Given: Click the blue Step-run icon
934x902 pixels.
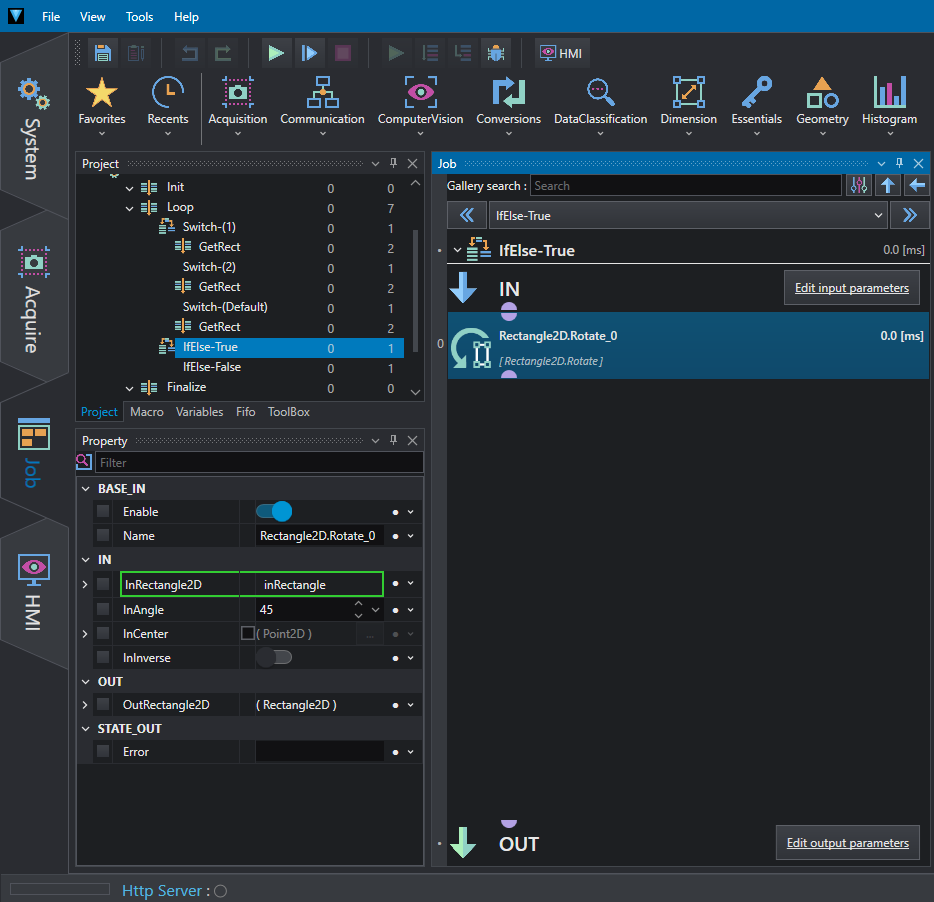Looking at the screenshot, I should [309, 53].
